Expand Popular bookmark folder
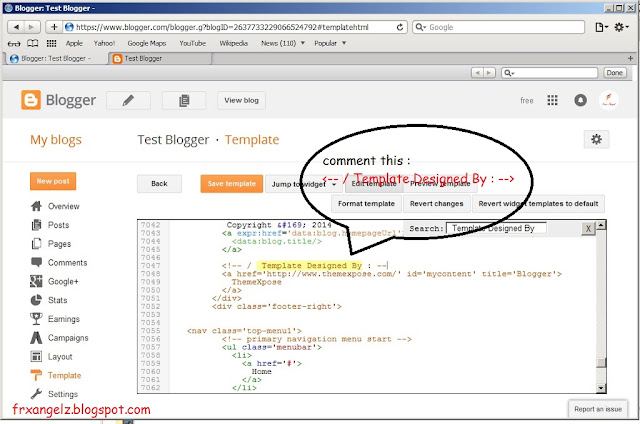Screen dimensions: 640x424 click(330, 43)
